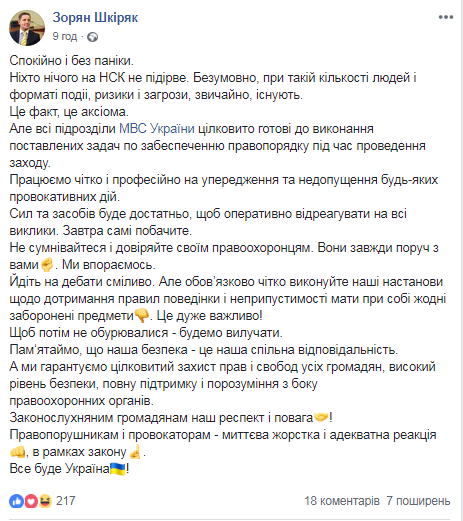Click the globe public audience icon

point(92,37)
